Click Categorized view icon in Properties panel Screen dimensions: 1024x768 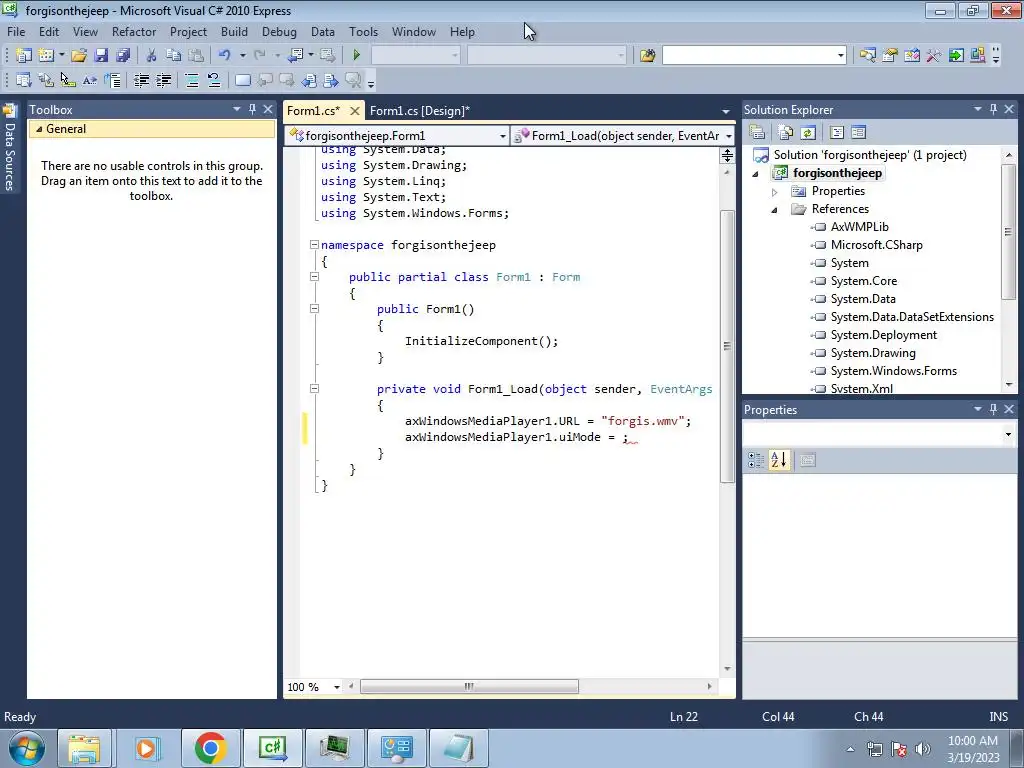point(756,460)
